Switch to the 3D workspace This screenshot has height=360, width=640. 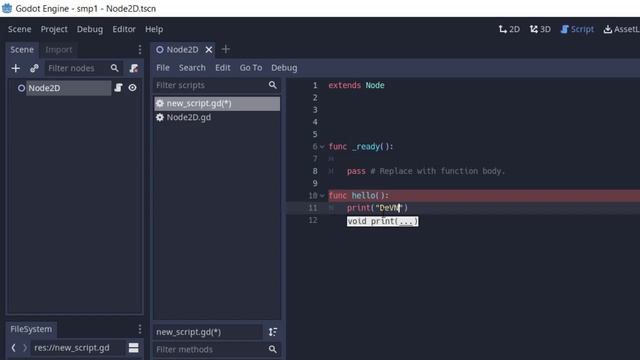pos(540,29)
